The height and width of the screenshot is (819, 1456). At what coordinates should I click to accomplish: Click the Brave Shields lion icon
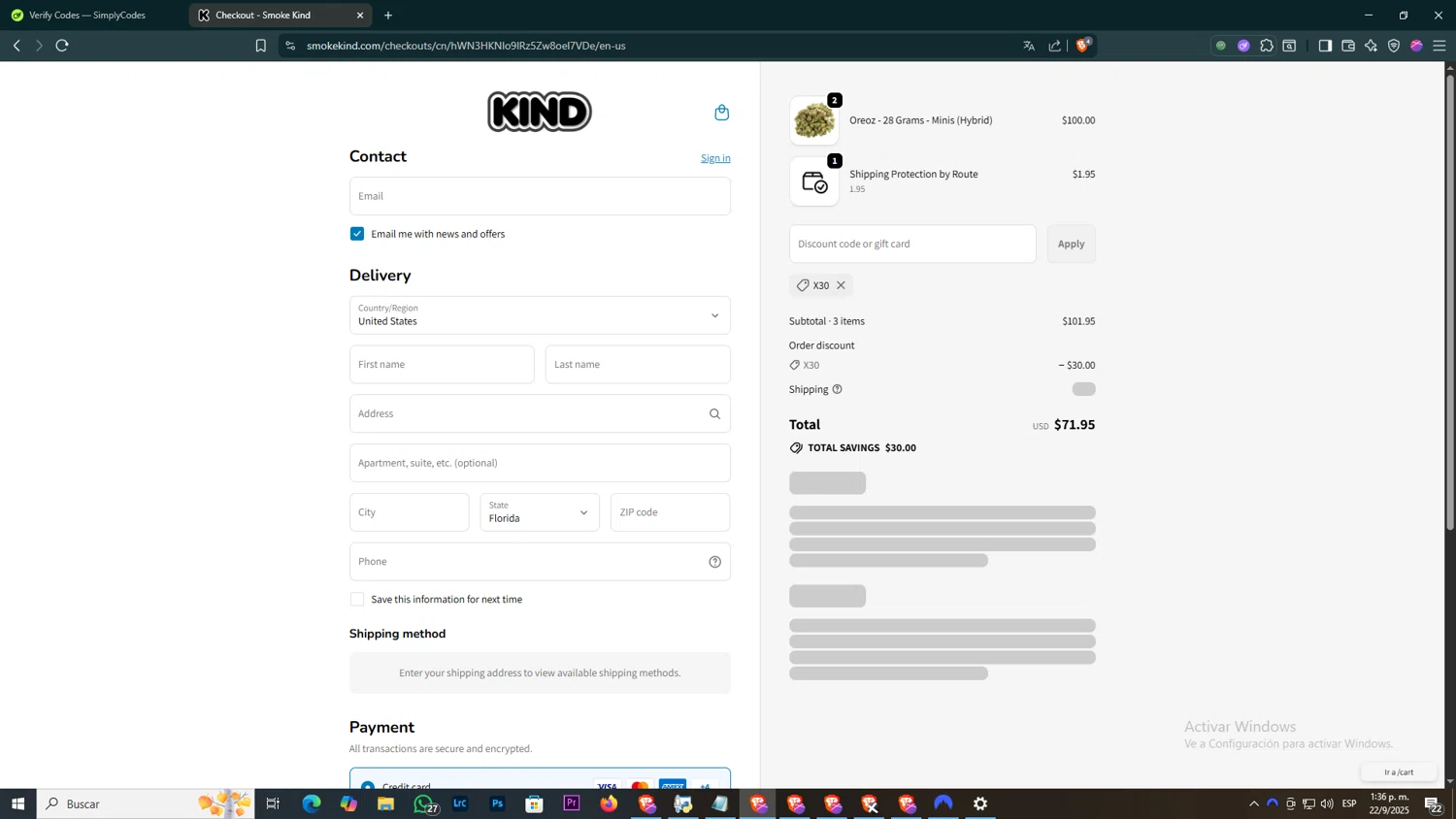(x=1082, y=46)
